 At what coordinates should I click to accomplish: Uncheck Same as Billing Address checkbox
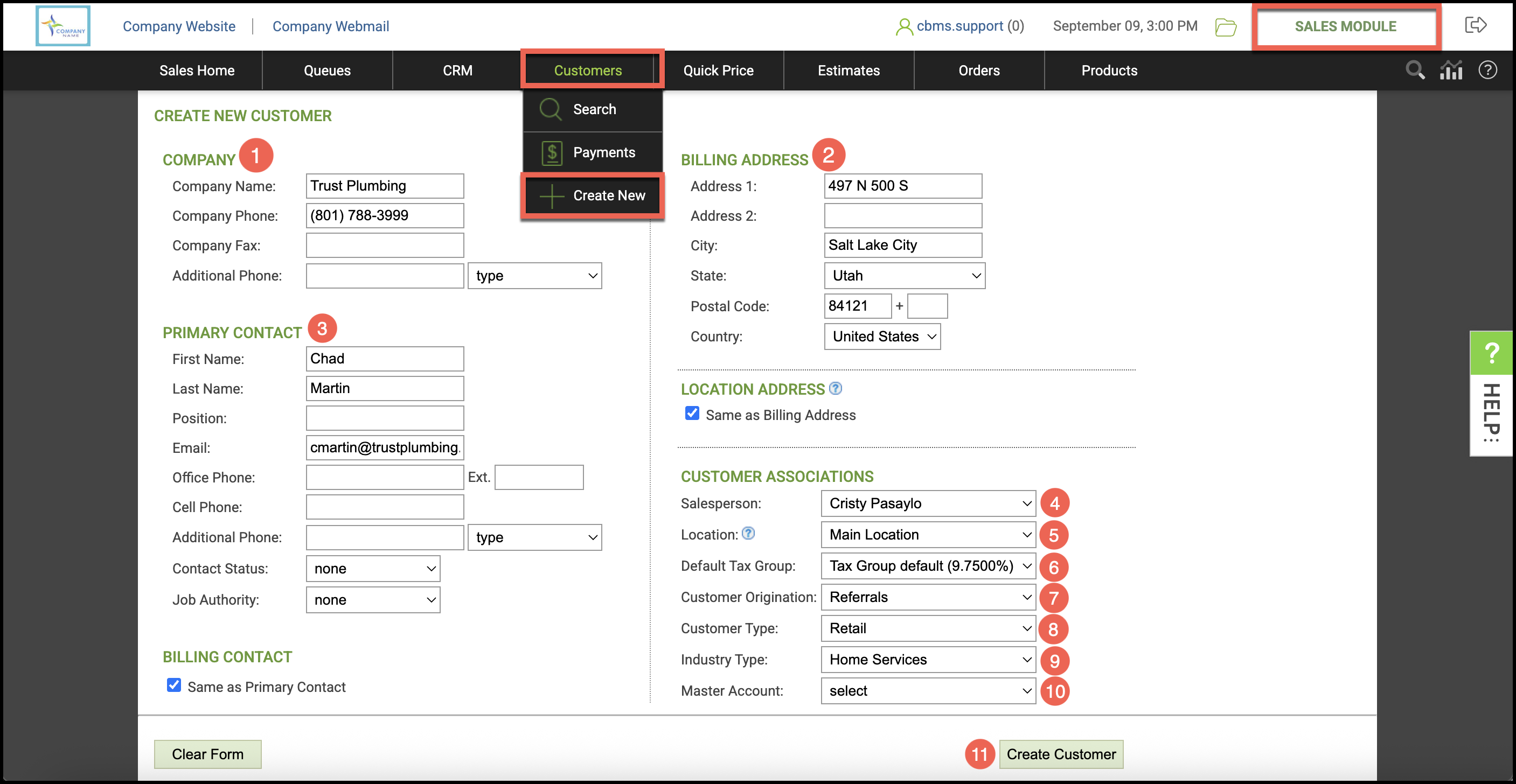click(692, 414)
